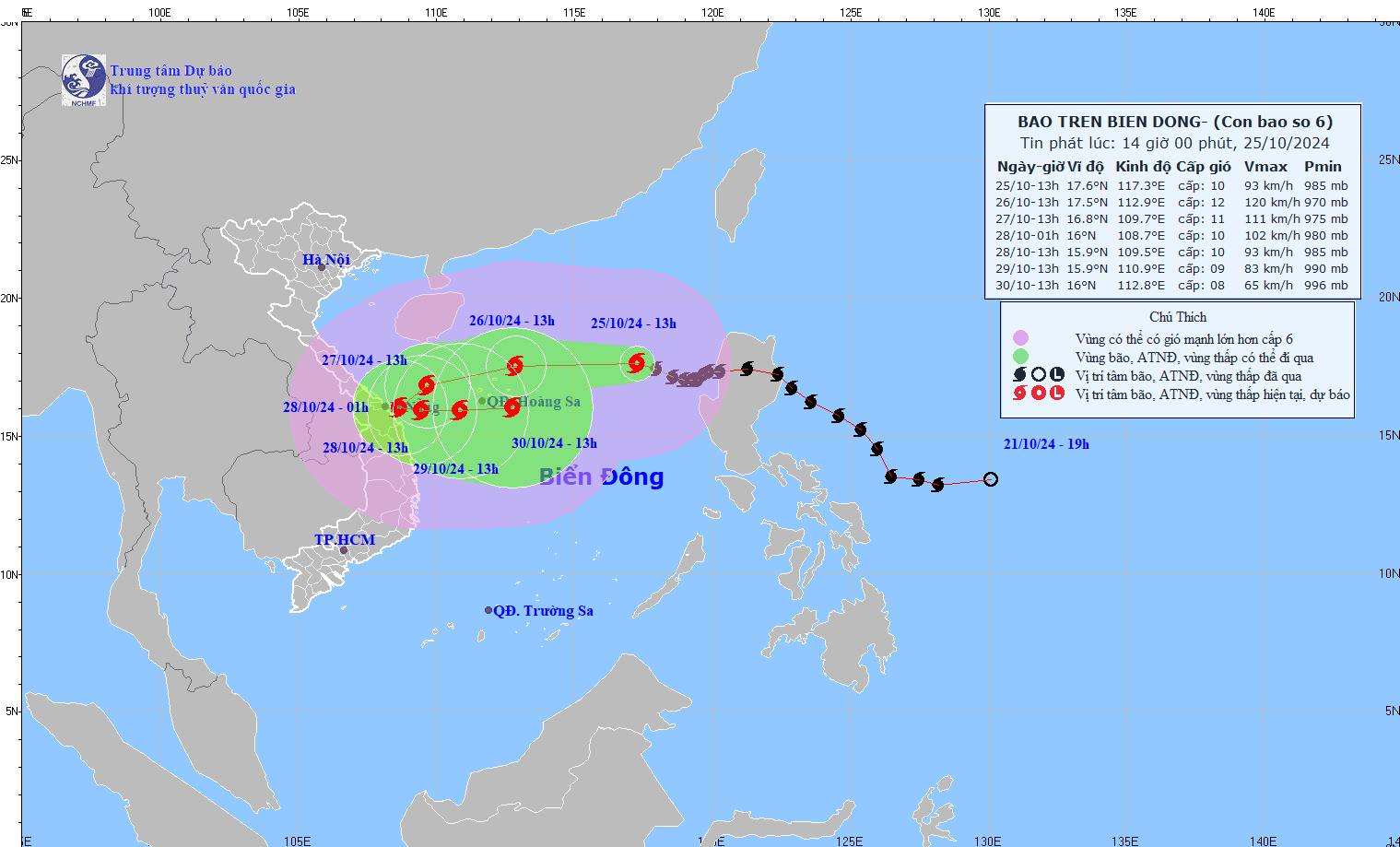Click the QĐ. Trường Sa marker dot
Image resolution: width=1400 pixels, height=847 pixels.
pyautogui.click(x=488, y=609)
